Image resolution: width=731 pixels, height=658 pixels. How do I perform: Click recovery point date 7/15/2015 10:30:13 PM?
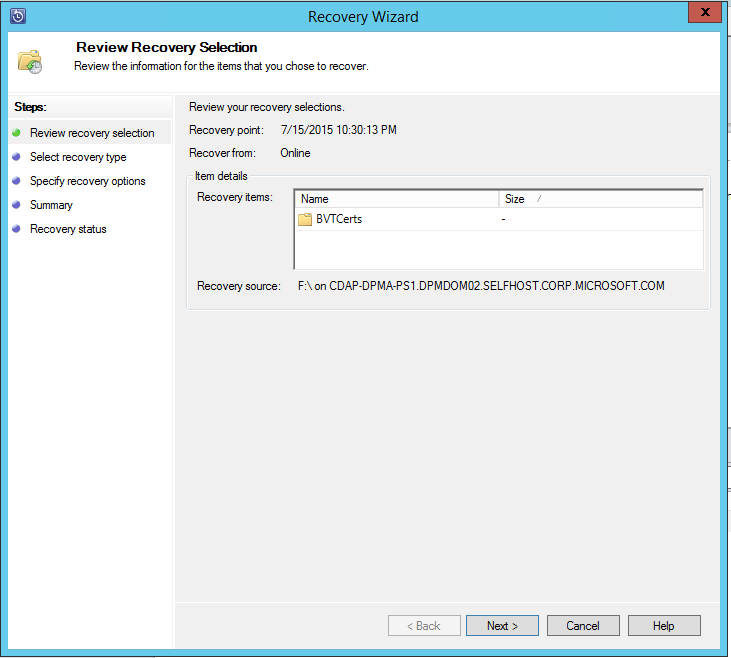point(338,130)
